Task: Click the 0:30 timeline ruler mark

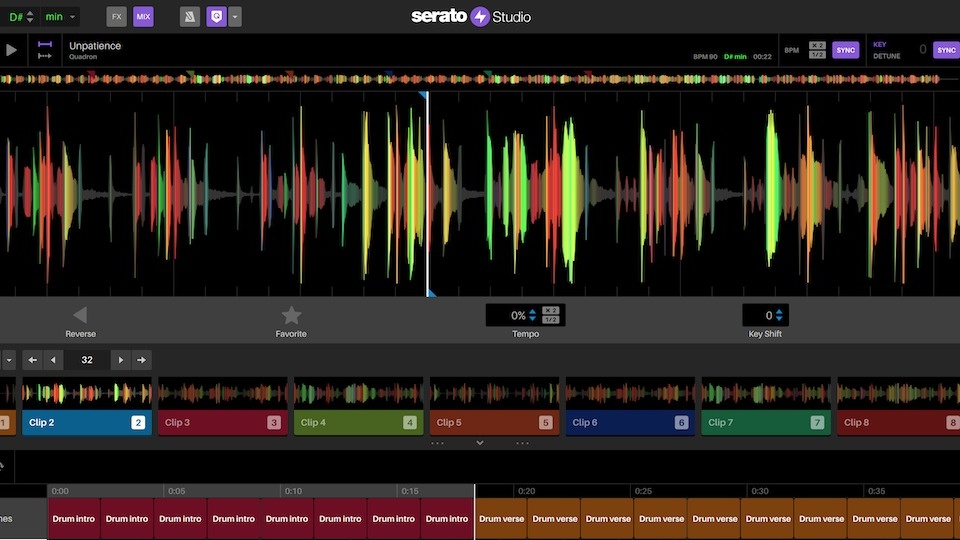Action: click(x=760, y=491)
